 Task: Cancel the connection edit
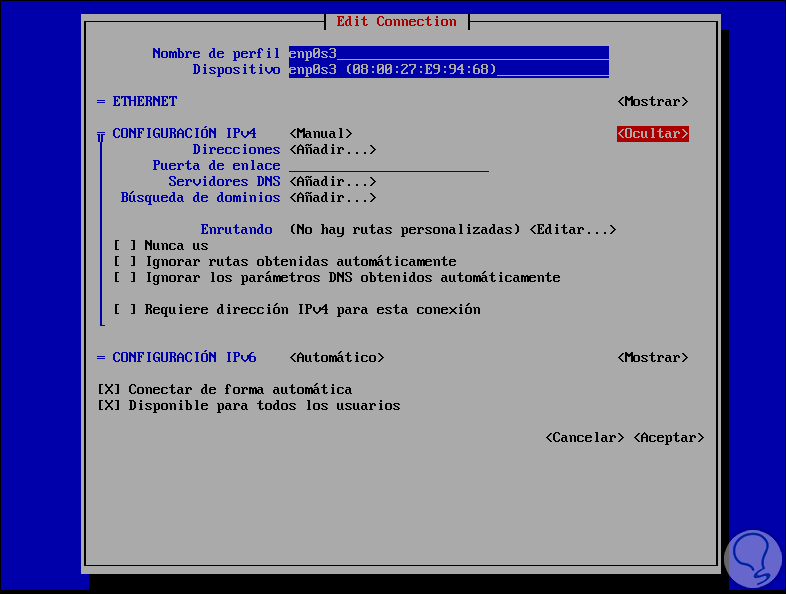point(584,438)
